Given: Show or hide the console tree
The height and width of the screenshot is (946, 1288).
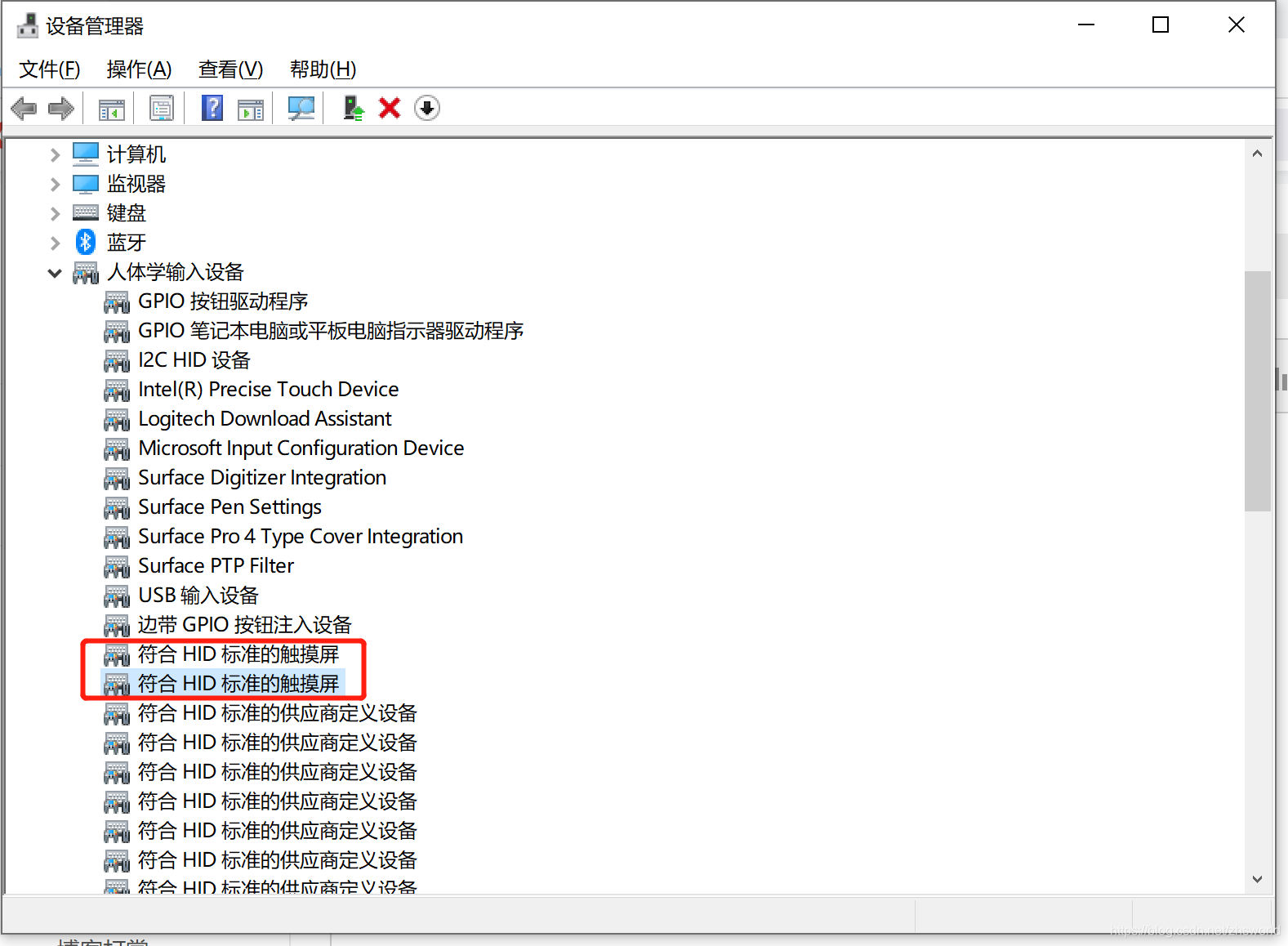Looking at the screenshot, I should [x=112, y=109].
